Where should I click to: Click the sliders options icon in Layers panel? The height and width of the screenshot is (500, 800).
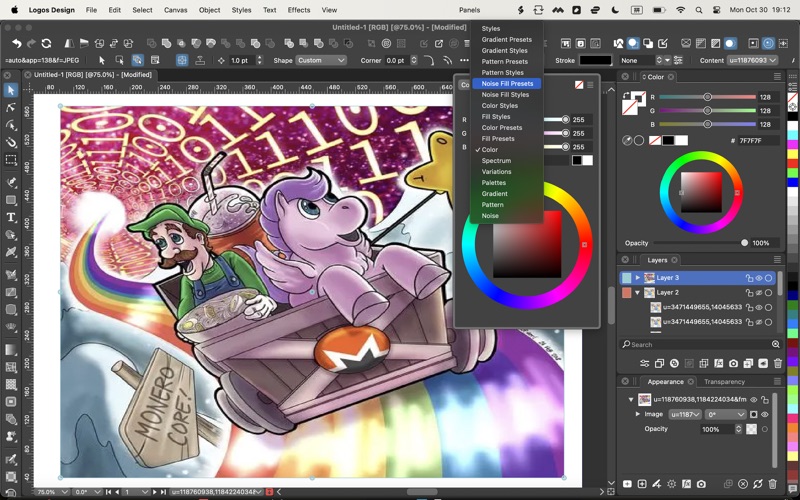(644, 363)
